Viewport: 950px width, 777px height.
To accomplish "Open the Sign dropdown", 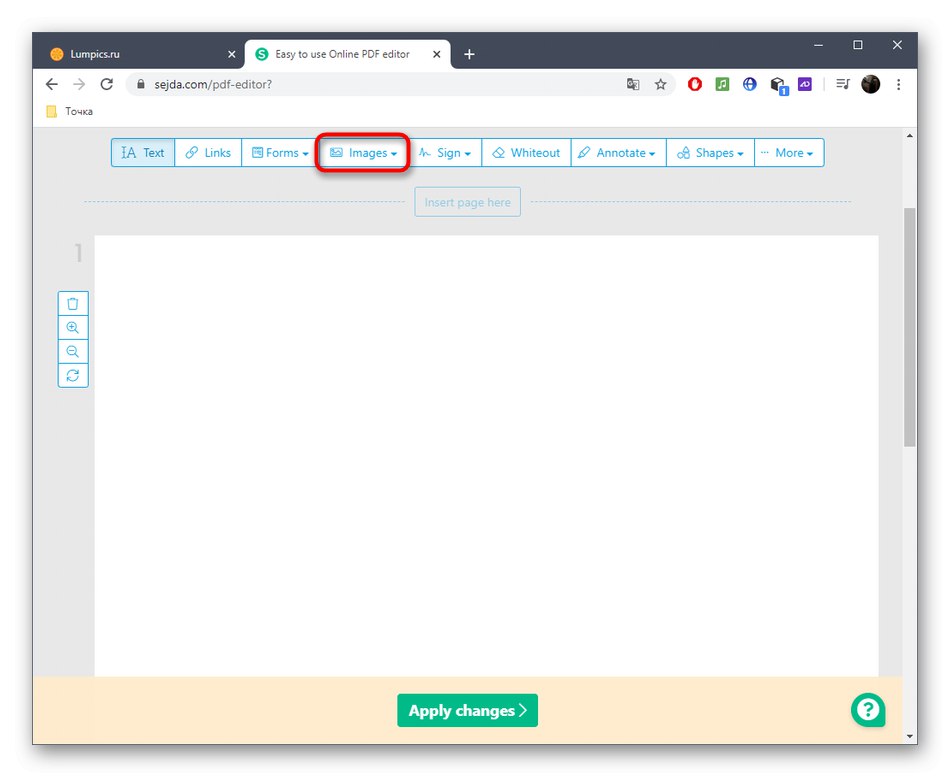I will click(x=446, y=152).
